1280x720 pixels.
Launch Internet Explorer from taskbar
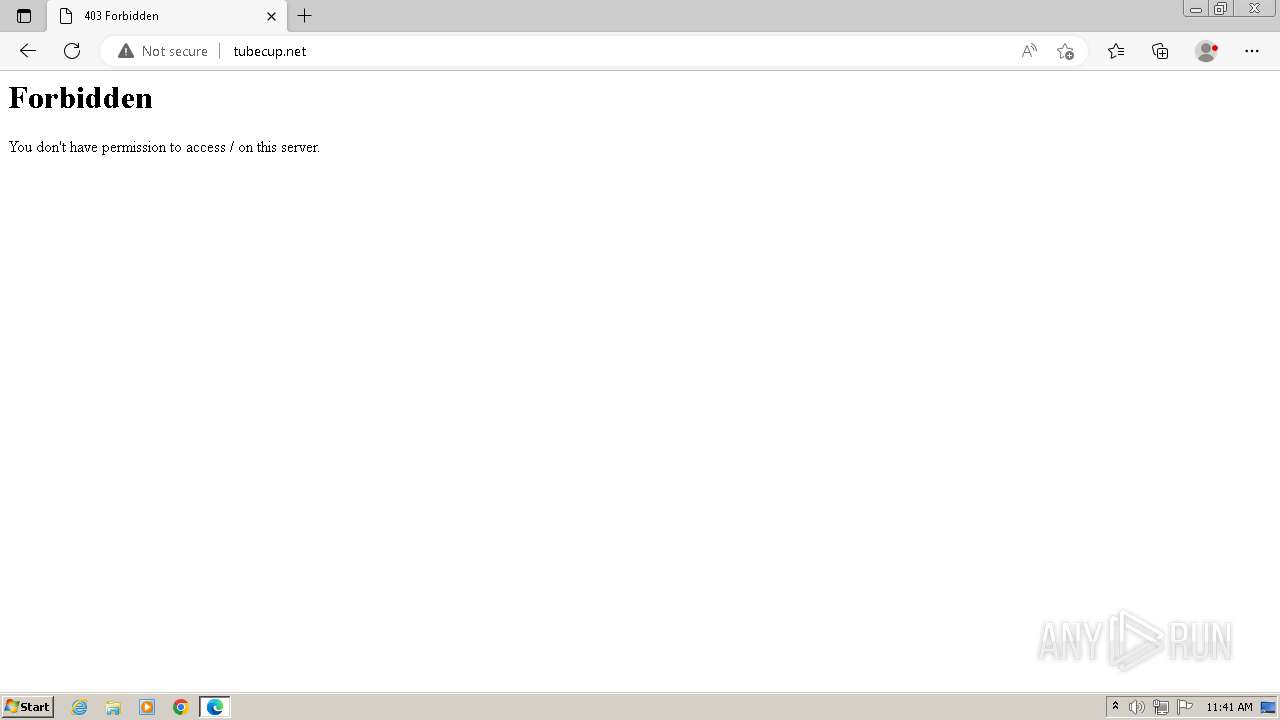tap(80, 707)
